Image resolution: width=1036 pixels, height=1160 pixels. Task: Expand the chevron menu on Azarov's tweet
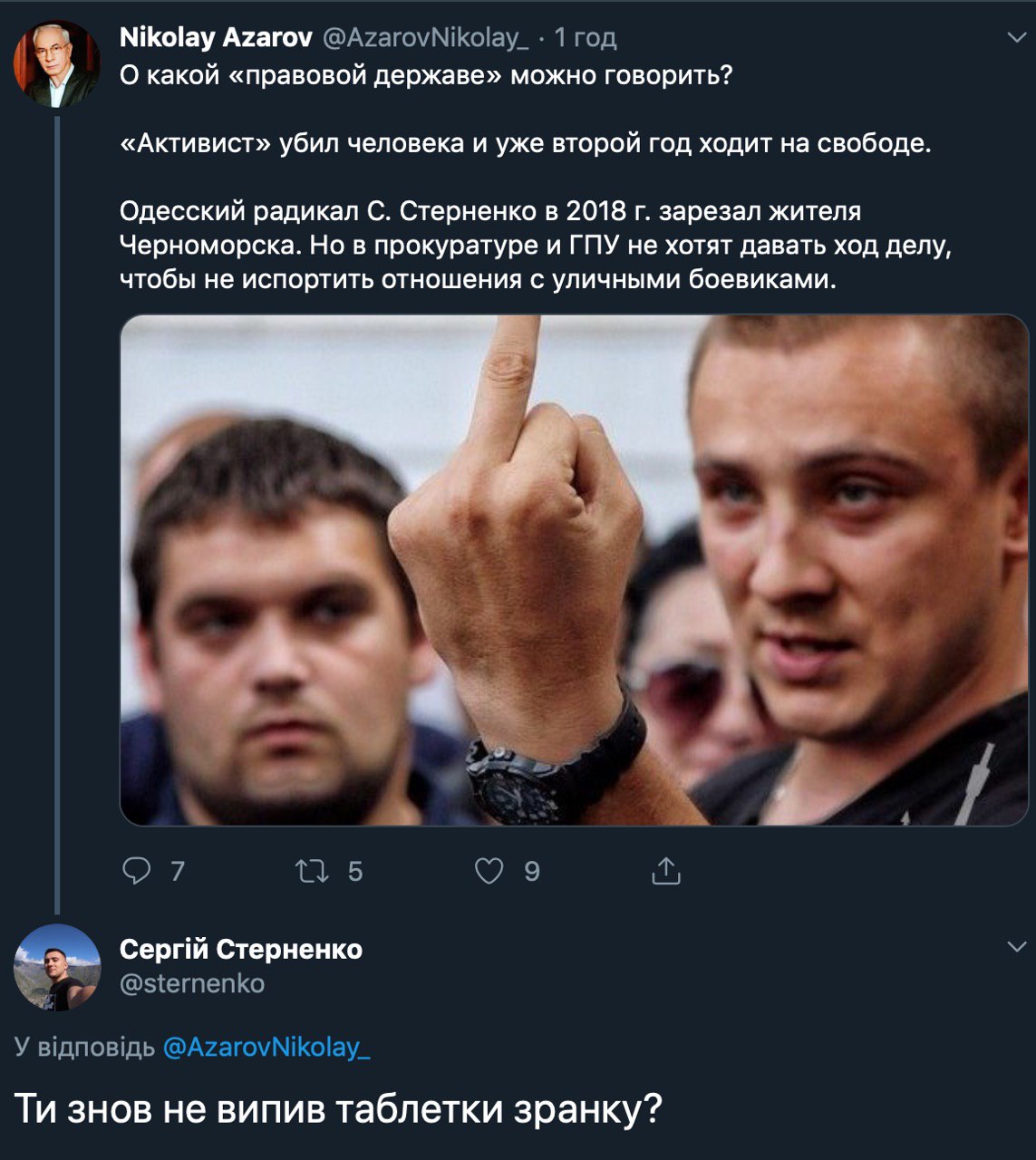coord(1017,38)
